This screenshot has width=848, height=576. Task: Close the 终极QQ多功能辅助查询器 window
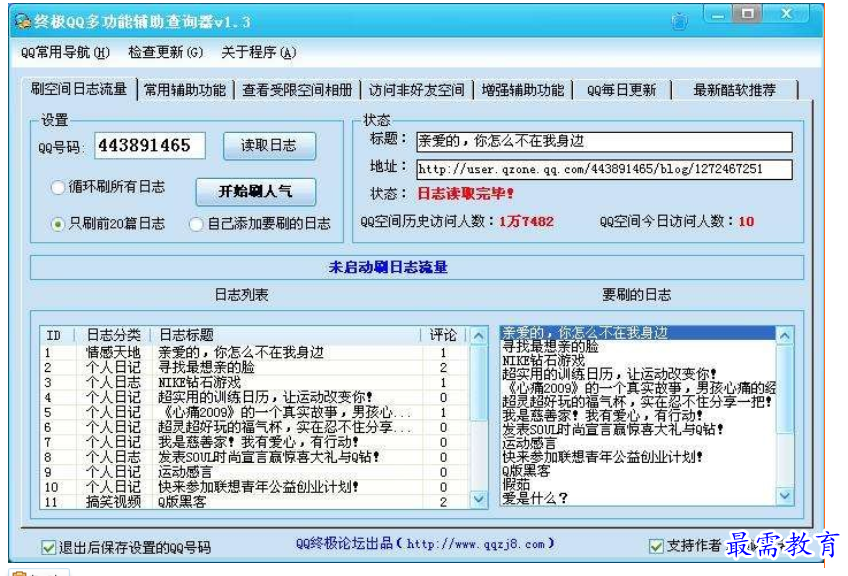tap(787, 14)
